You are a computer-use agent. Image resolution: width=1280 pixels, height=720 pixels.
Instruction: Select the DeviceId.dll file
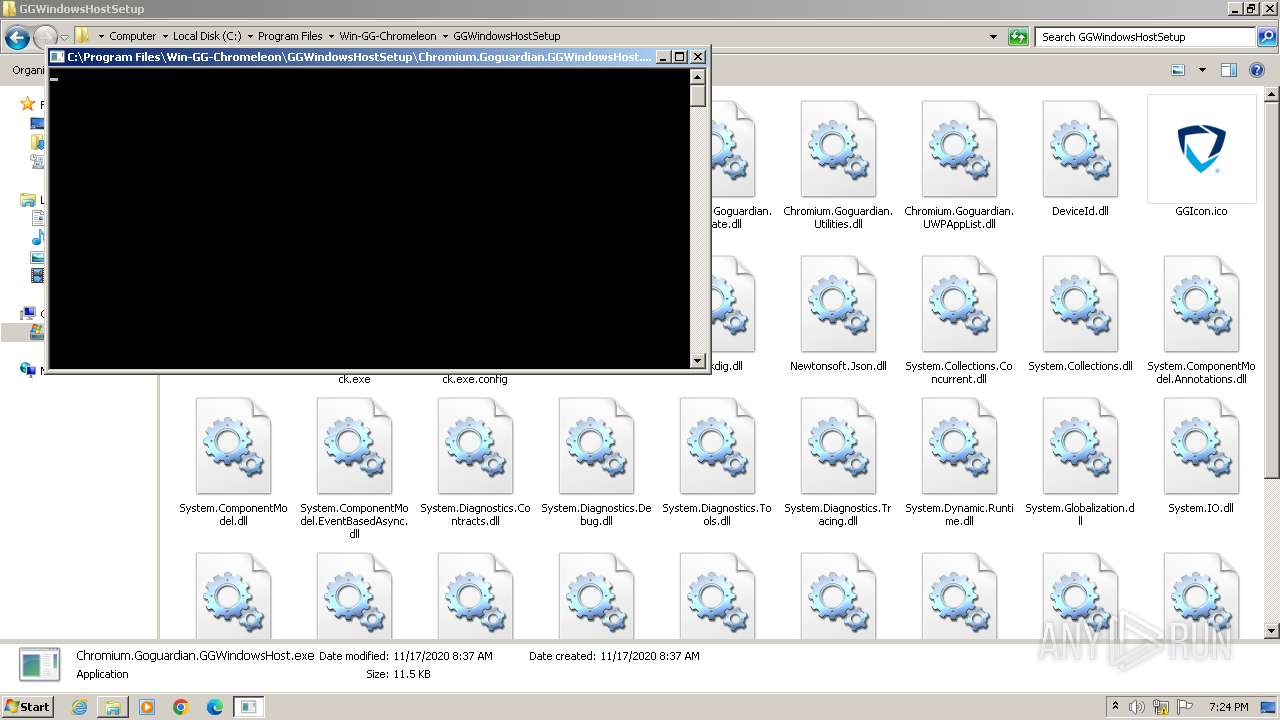(x=1080, y=159)
